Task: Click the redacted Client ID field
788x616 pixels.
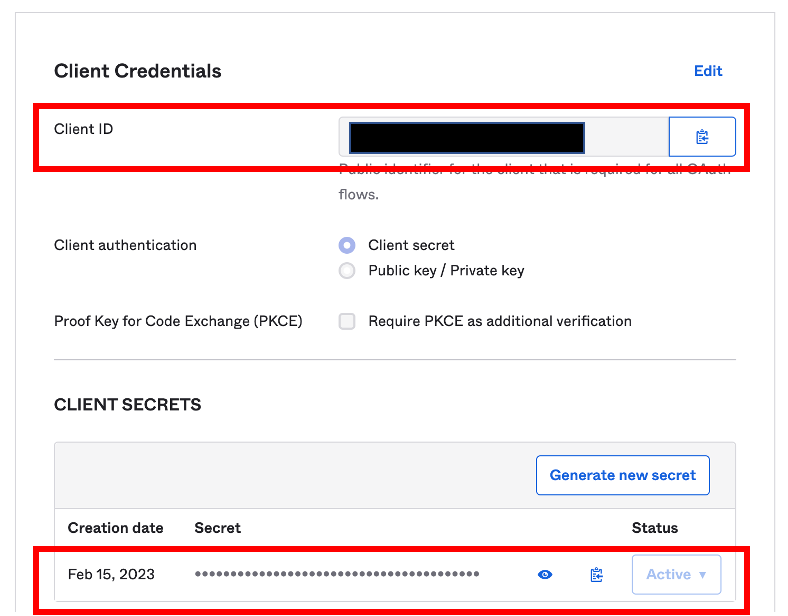Action: (466, 137)
